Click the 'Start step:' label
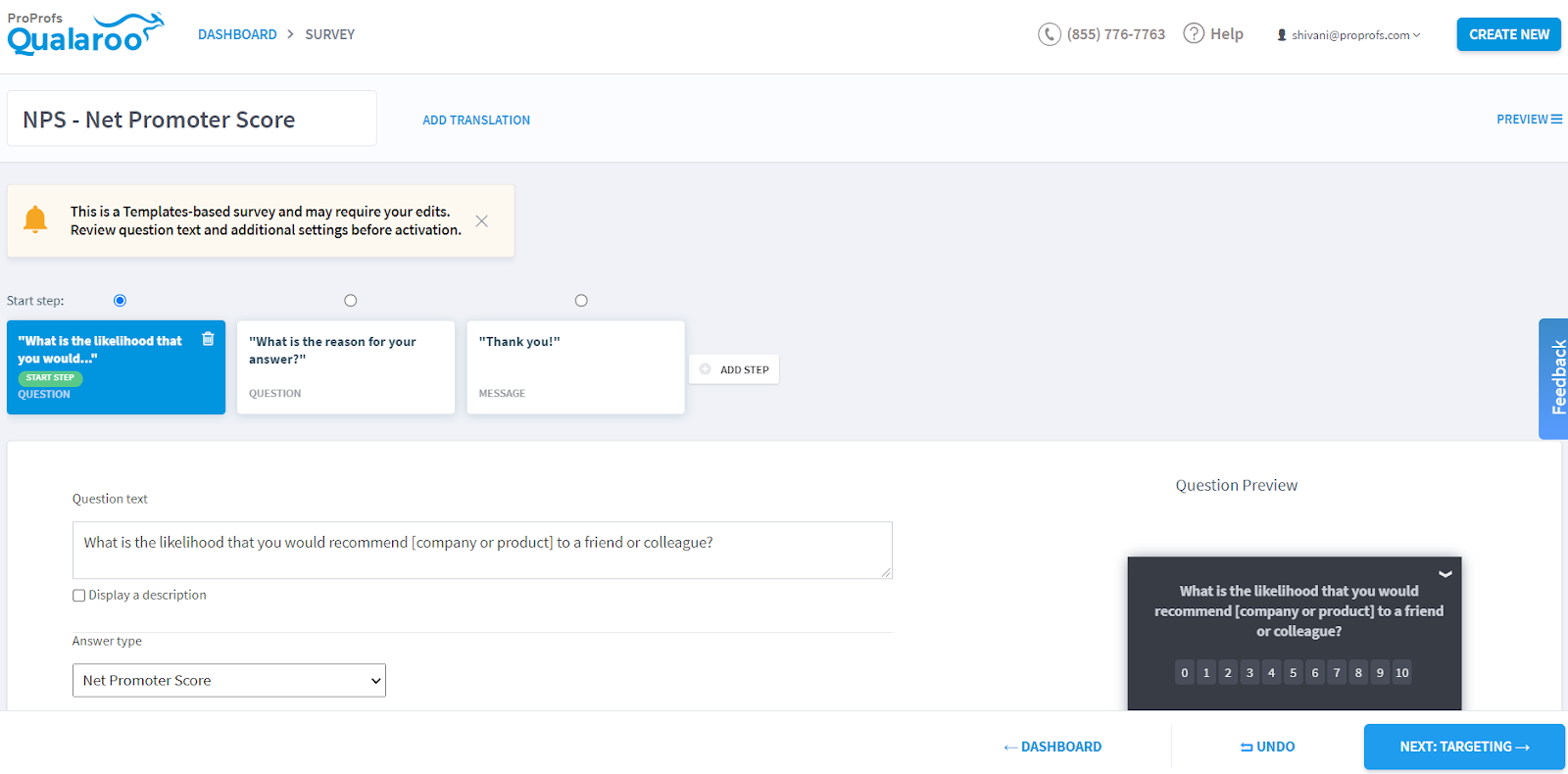The width and height of the screenshot is (1568, 774). pyautogui.click(x=35, y=301)
